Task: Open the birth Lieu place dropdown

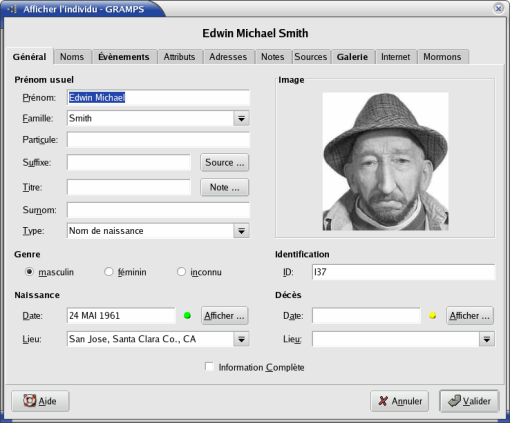Action: point(241,339)
